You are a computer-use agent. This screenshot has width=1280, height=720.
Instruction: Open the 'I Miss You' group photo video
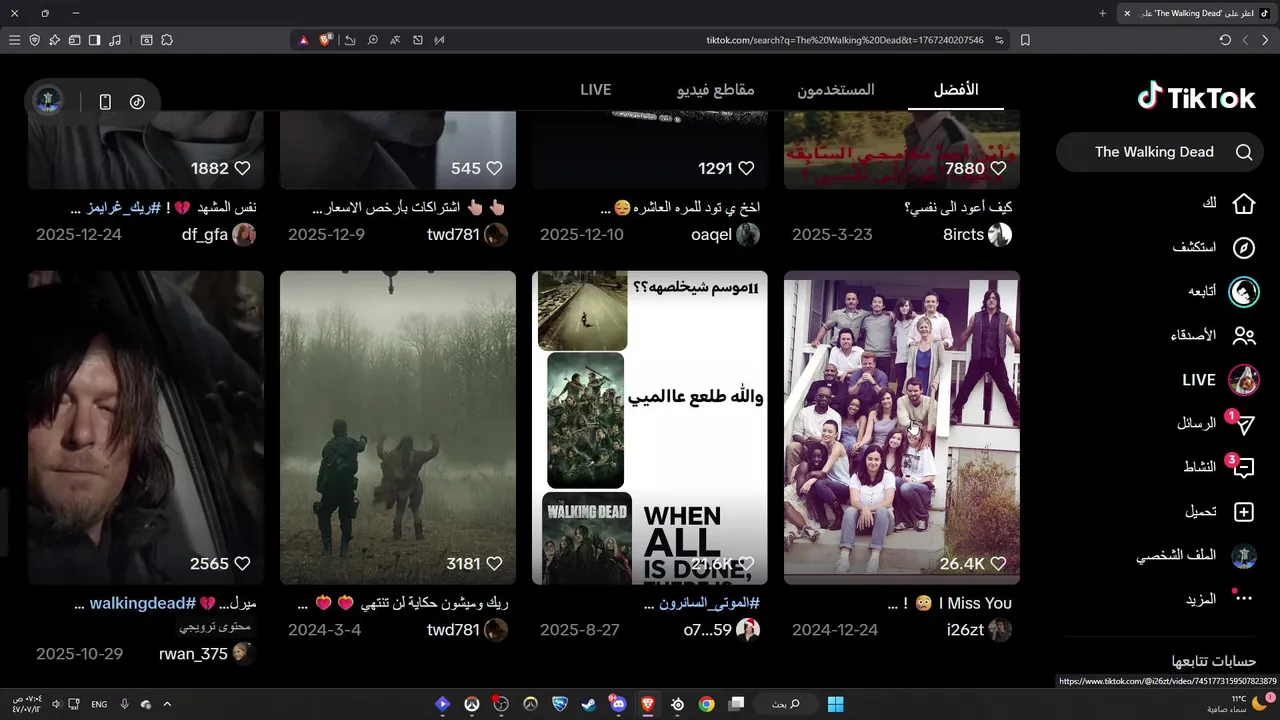point(902,427)
